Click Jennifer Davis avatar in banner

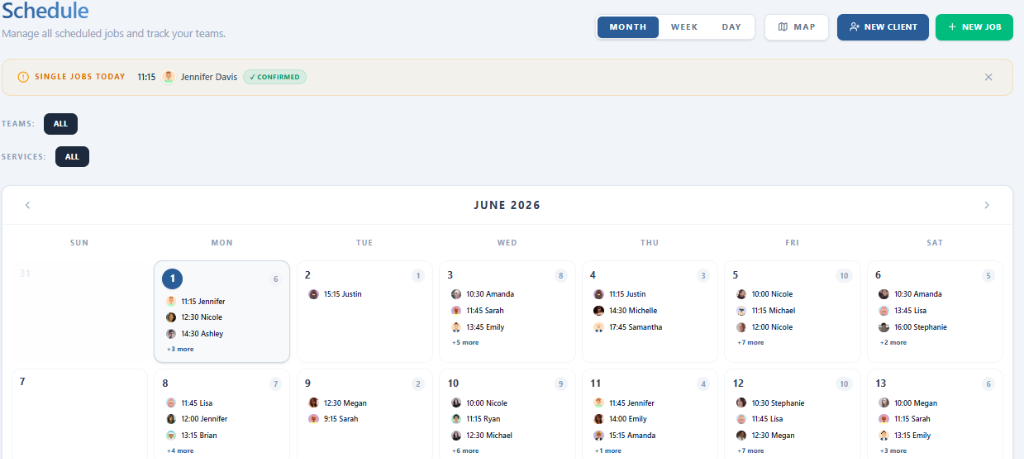pyautogui.click(x=168, y=77)
